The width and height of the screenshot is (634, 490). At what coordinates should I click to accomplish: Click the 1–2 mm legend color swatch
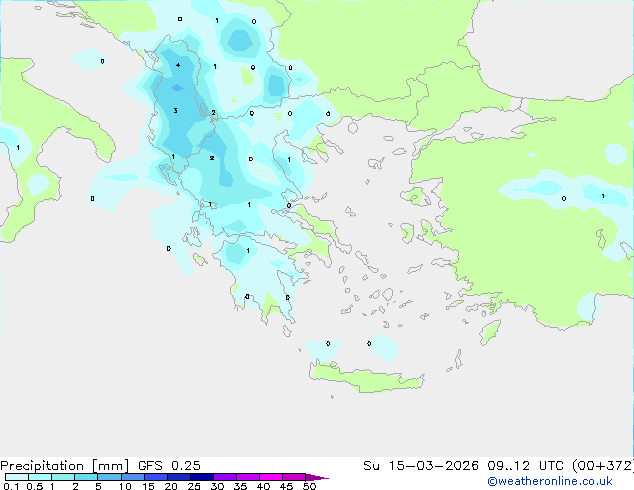(x=63, y=477)
